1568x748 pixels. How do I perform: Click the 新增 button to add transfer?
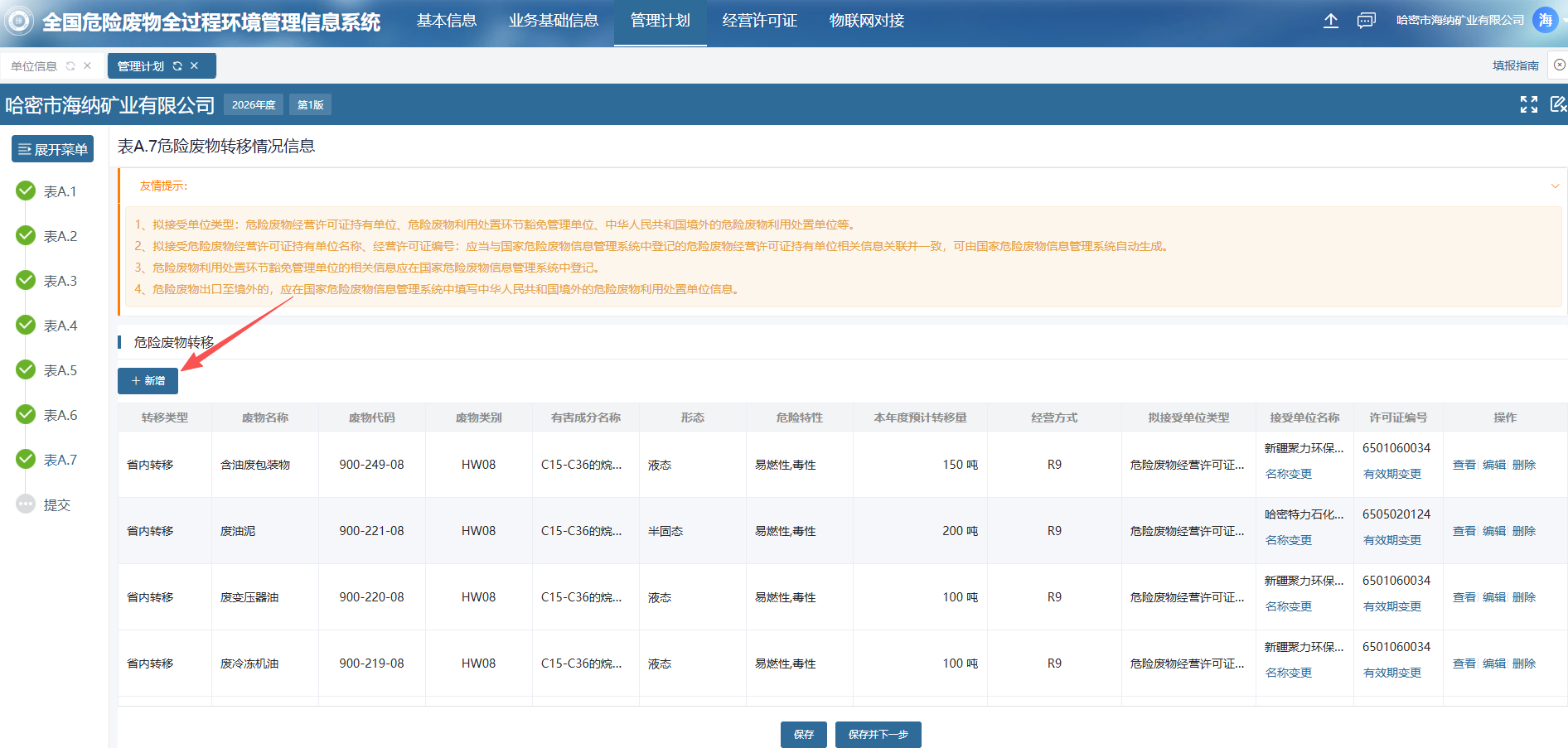pos(148,381)
